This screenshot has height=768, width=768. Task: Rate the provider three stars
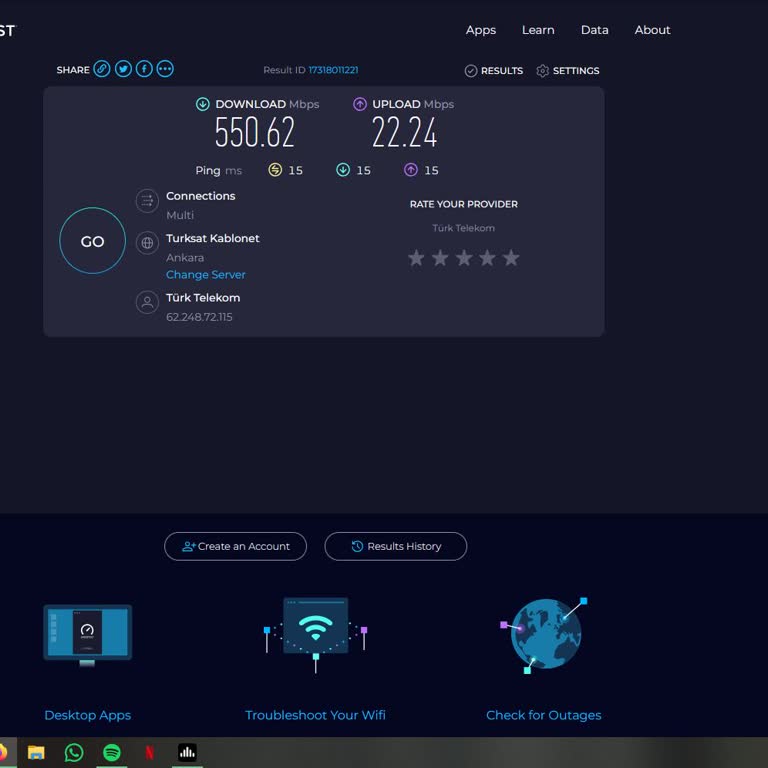464,258
